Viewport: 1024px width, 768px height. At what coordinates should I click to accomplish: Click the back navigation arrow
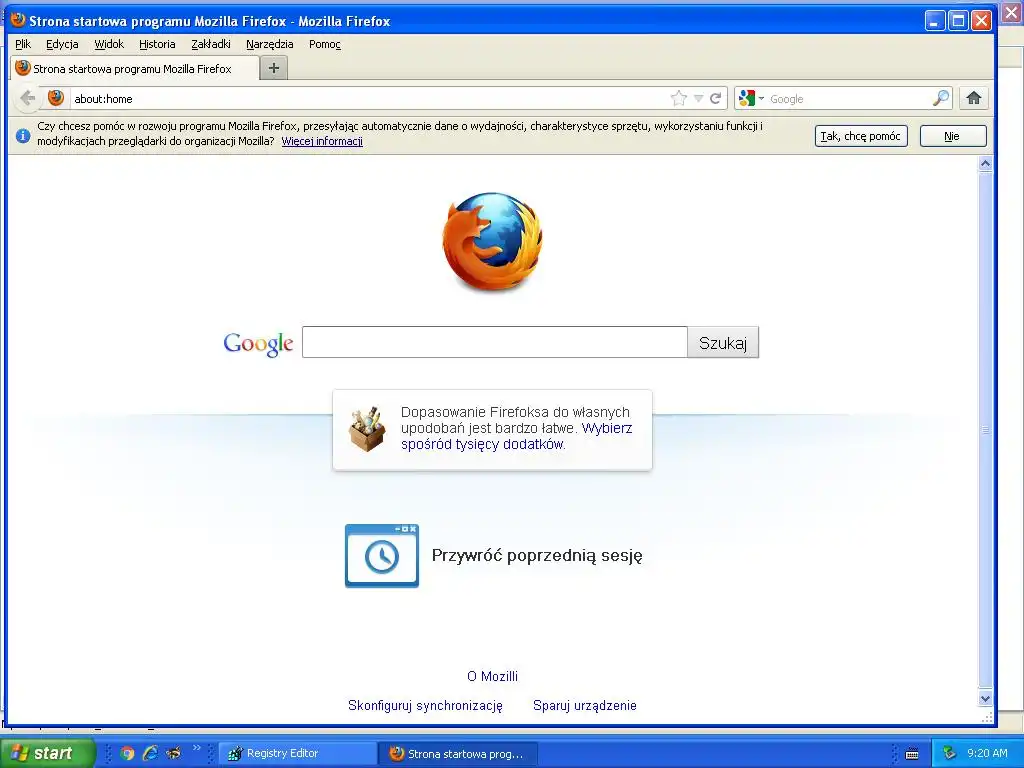click(x=27, y=99)
